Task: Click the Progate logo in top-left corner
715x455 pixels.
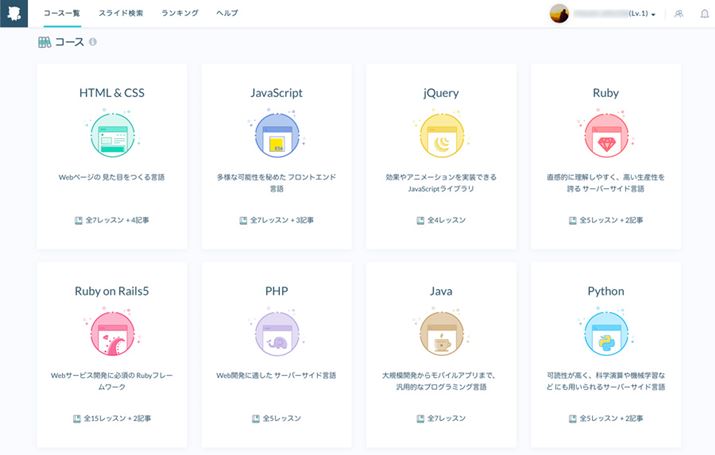Action: tap(14, 14)
